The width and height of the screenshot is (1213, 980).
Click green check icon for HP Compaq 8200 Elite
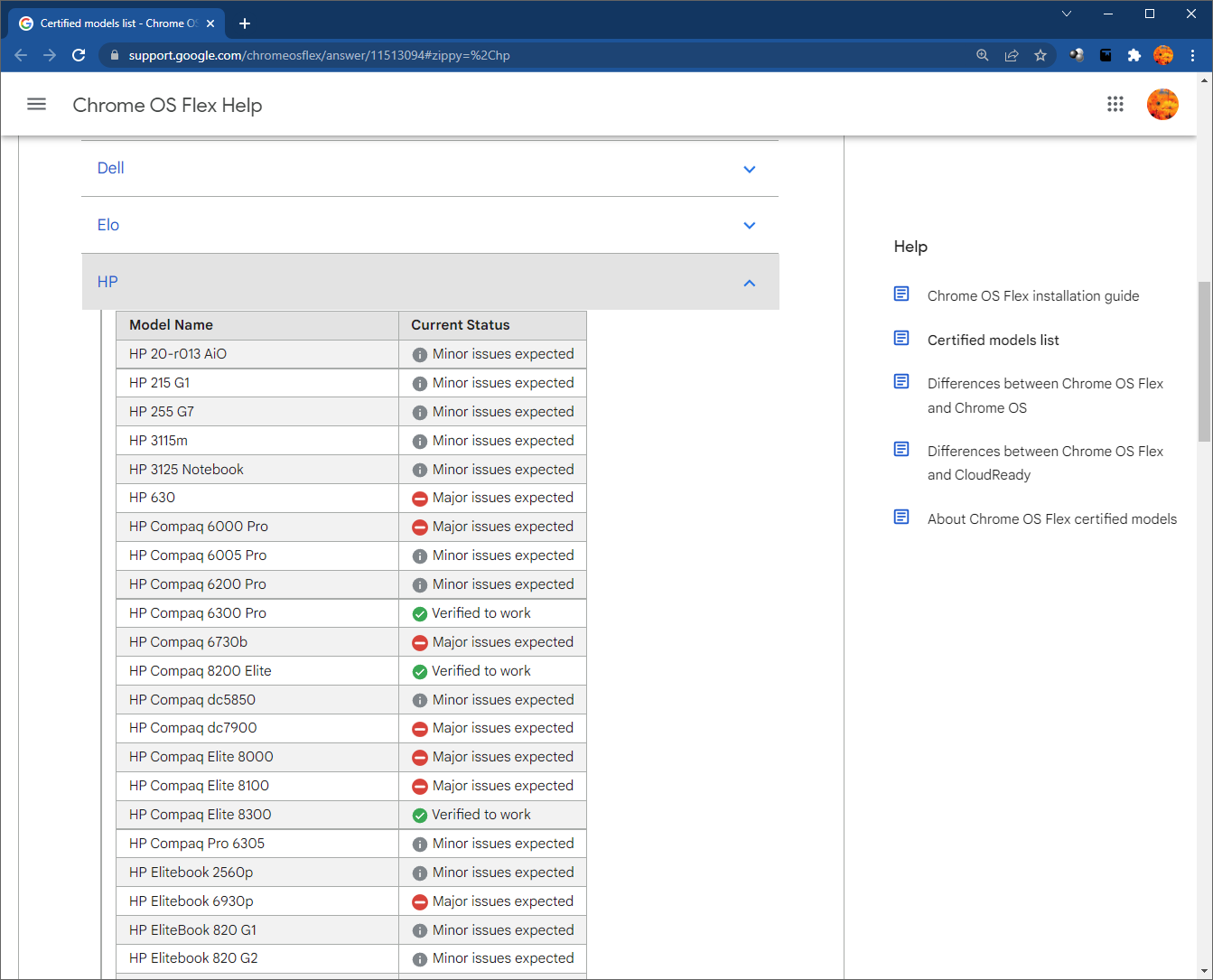419,672
